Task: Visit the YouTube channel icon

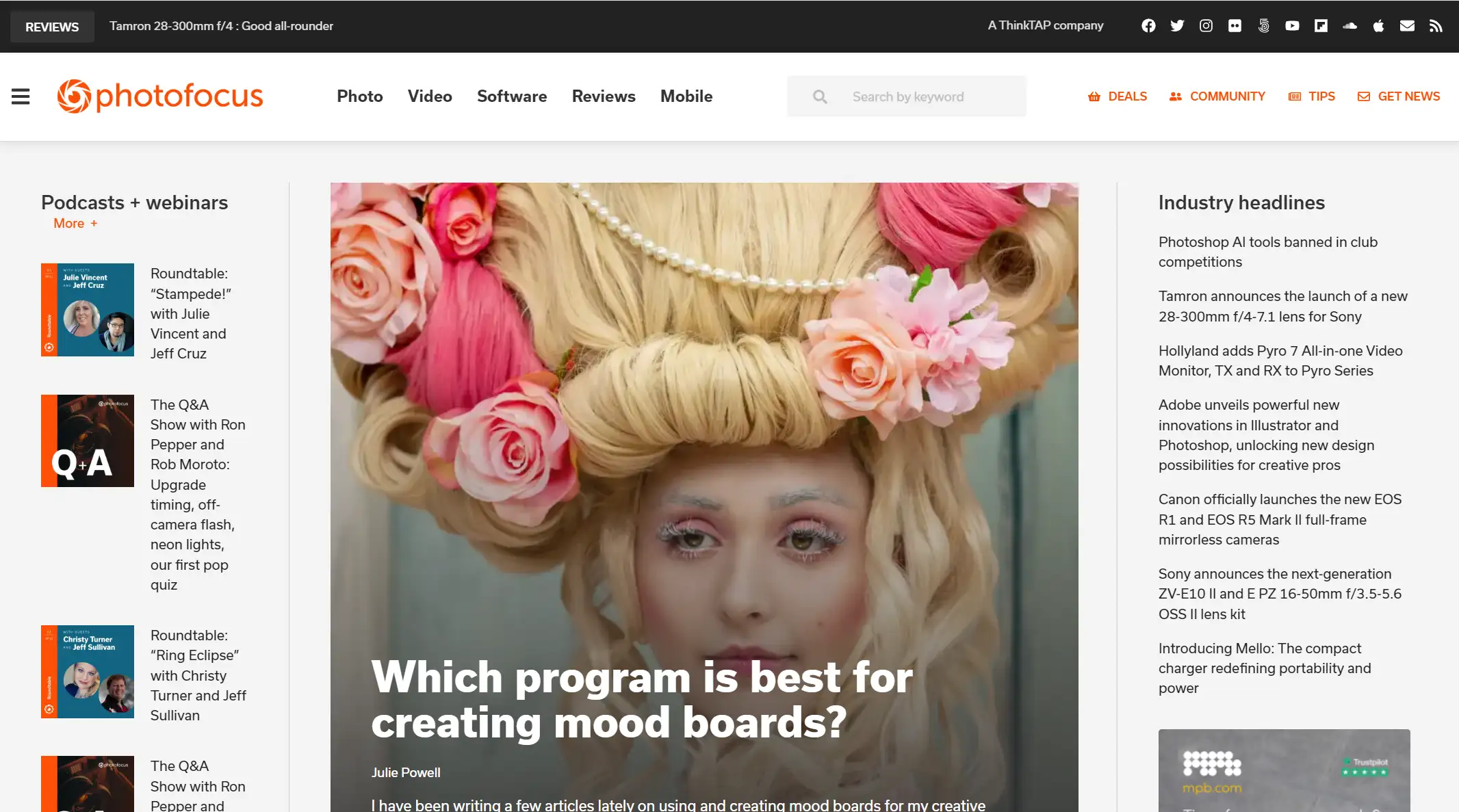Action: click(1292, 26)
